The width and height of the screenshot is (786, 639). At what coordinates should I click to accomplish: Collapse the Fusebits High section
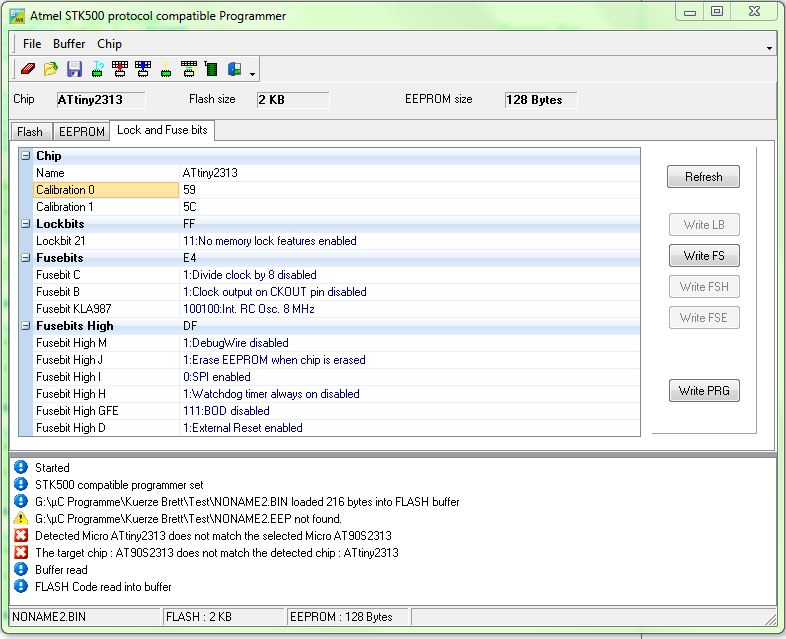(x=26, y=326)
